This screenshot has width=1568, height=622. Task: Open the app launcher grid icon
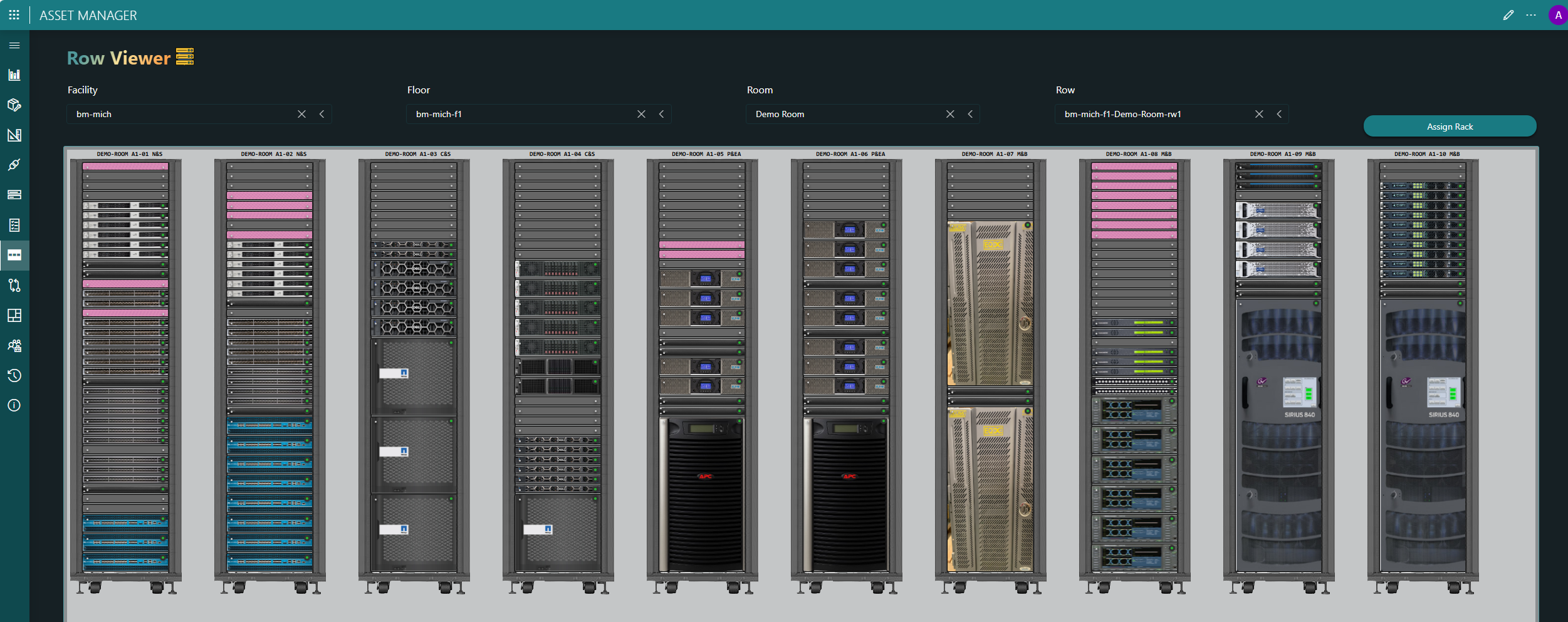[x=14, y=15]
